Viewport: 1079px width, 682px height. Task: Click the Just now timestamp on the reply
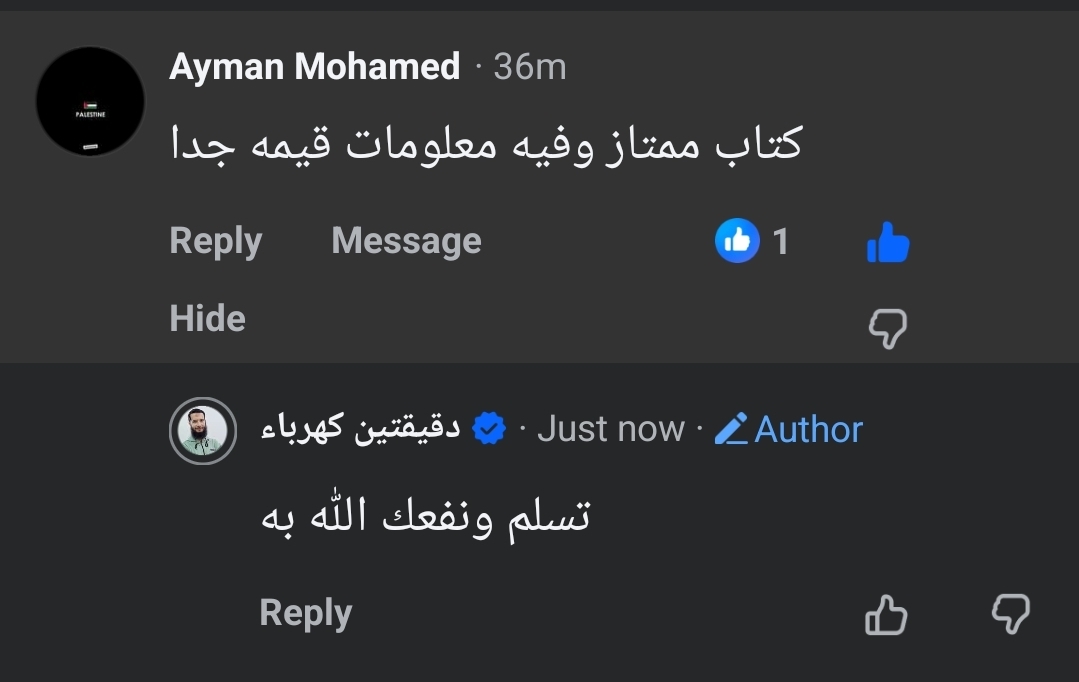[x=612, y=429]
